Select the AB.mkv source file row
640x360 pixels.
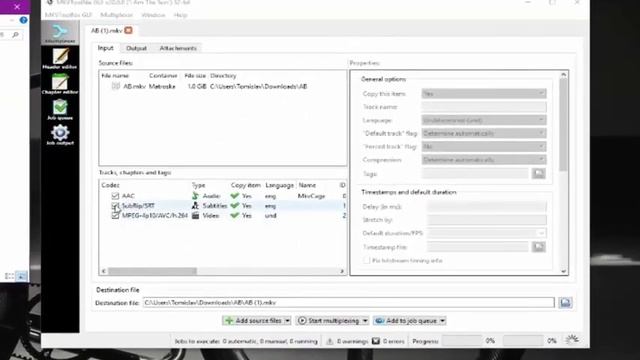coord(223,86)
